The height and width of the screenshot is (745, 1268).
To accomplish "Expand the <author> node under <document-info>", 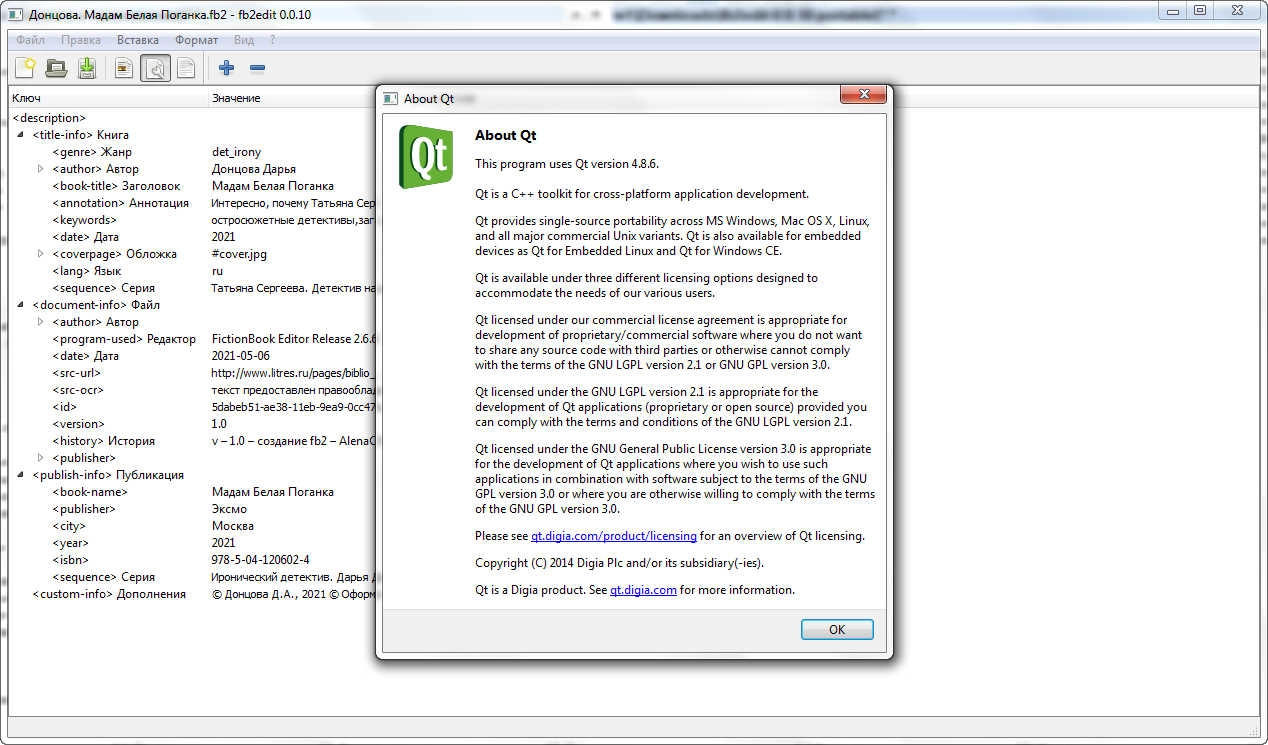I will (41, 321).
